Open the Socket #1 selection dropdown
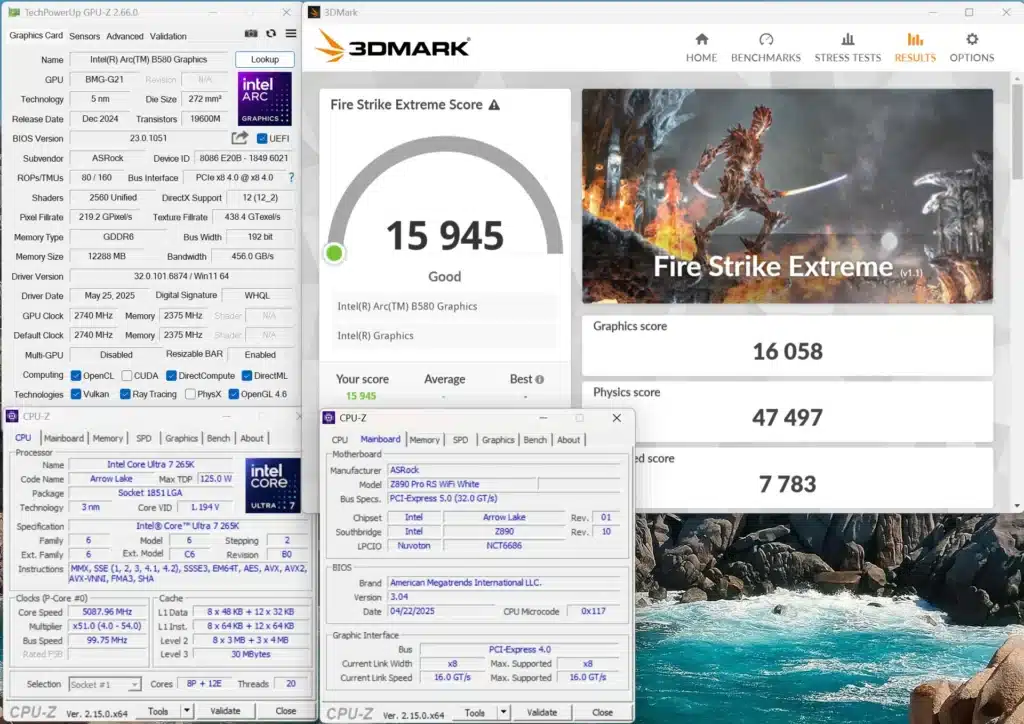1024x724 pixels. 104,684
